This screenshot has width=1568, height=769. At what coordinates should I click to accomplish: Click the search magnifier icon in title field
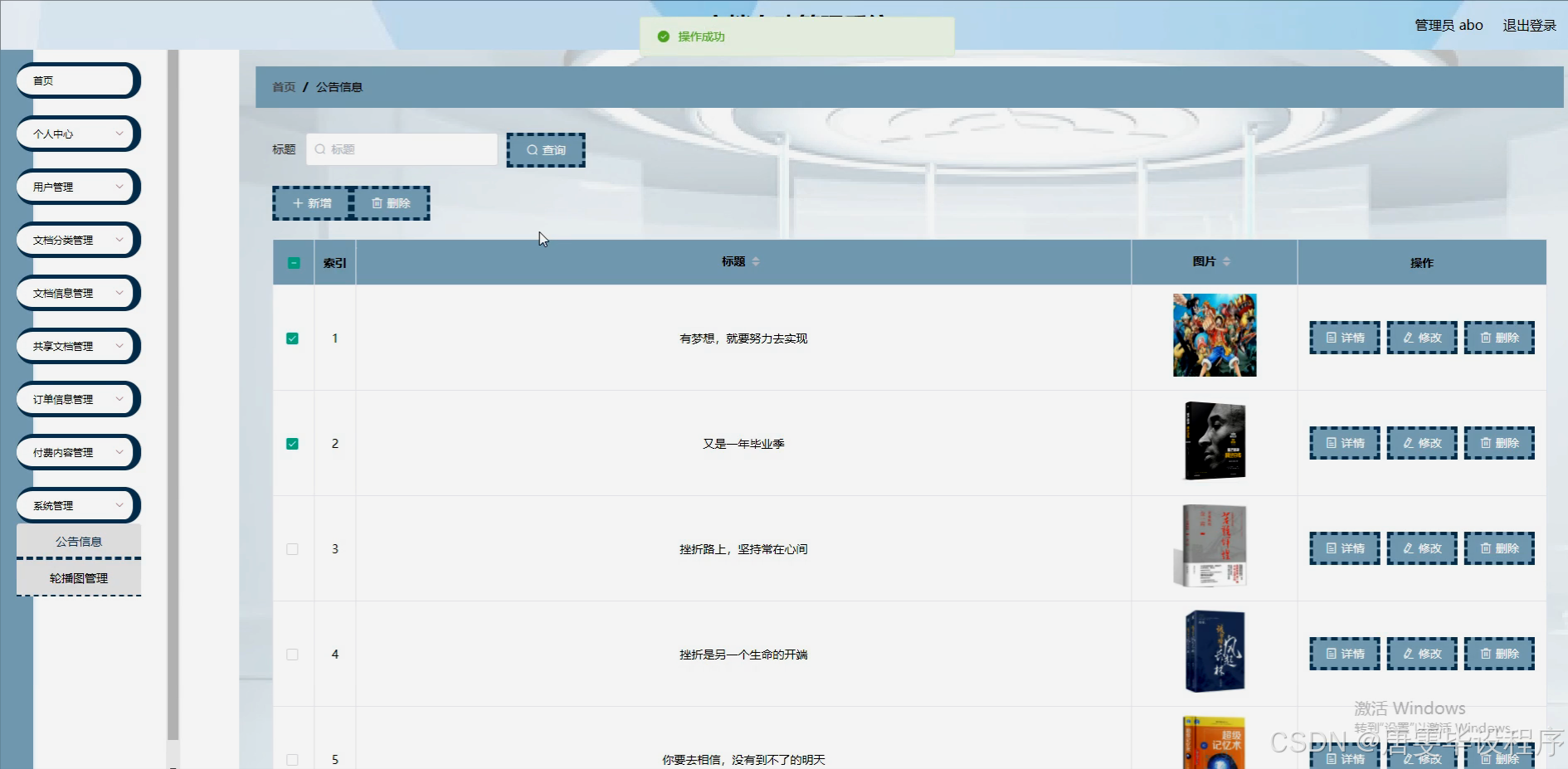click(x=320, y=149)
